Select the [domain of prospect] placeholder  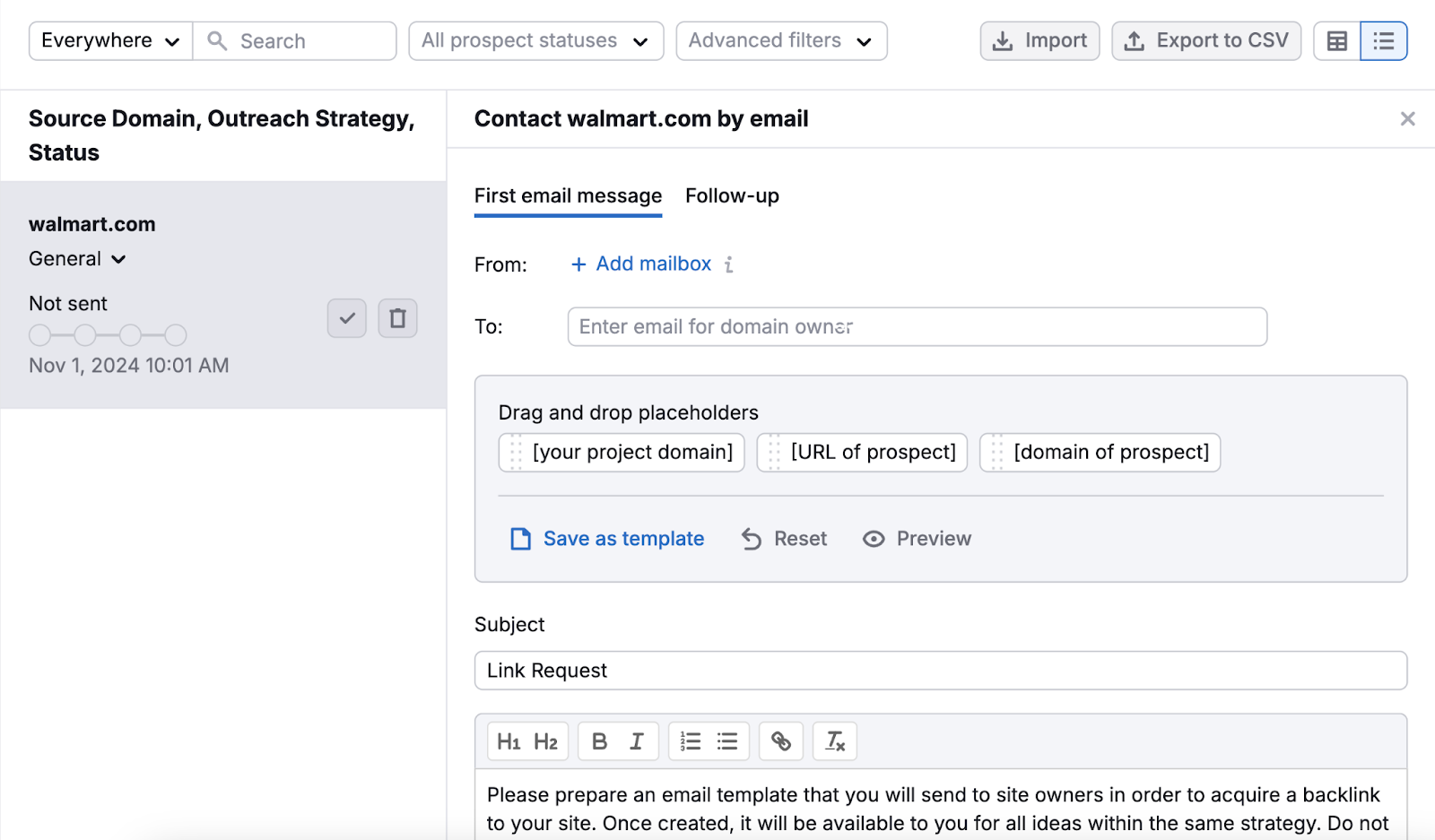pos(1100,452)
